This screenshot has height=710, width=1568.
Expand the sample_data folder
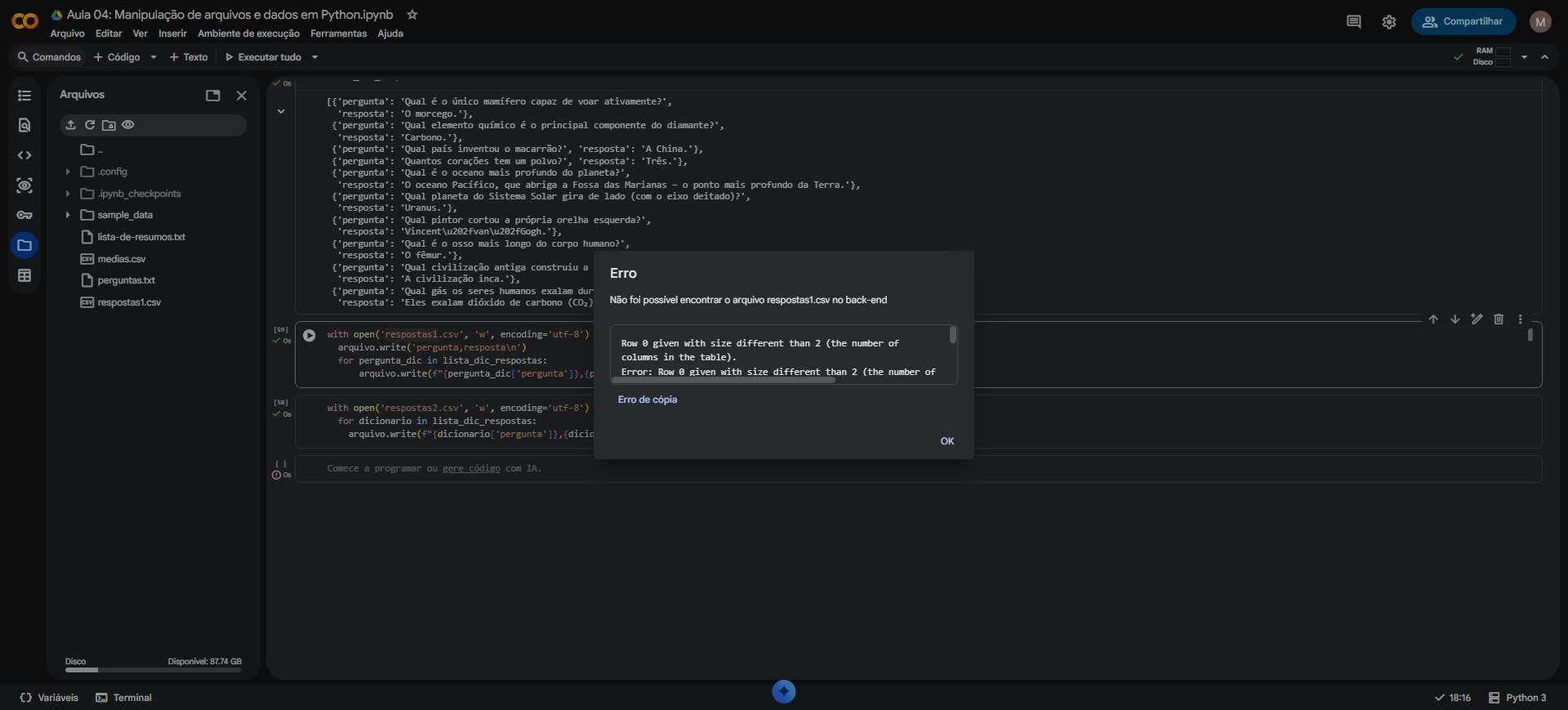[68, 215]
